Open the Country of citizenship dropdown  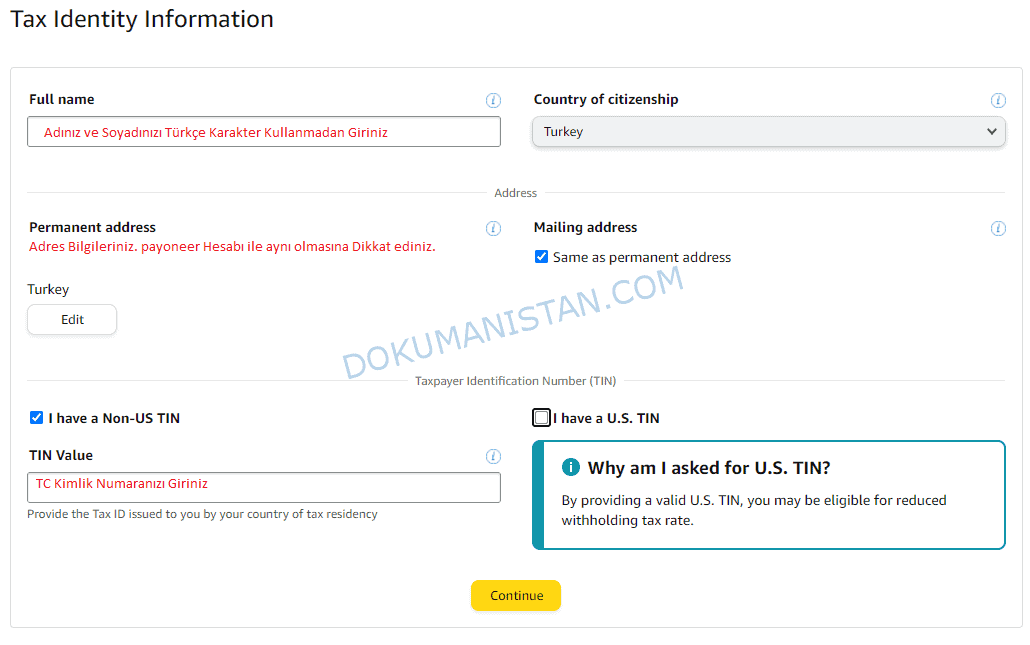[x=769, y=131]
